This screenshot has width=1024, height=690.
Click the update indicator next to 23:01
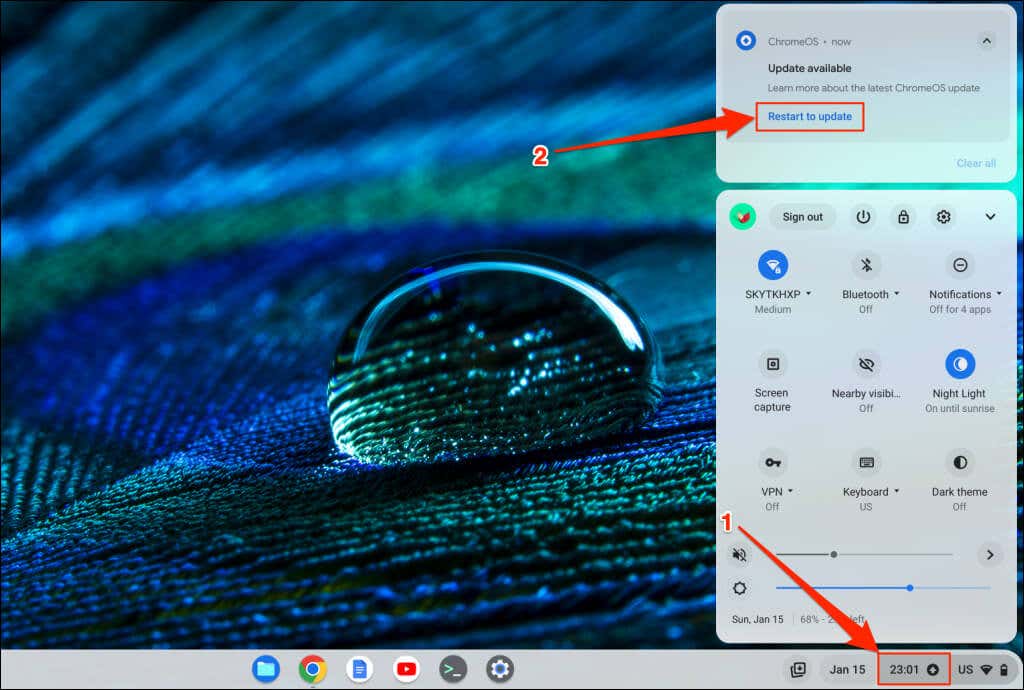click(933, 670)
